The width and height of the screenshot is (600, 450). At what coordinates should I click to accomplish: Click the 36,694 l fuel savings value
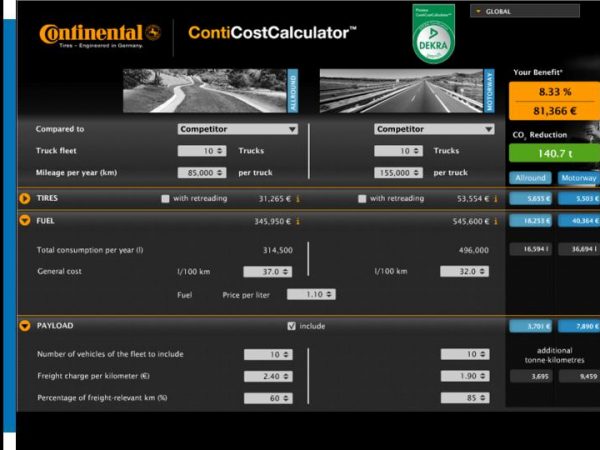click(579, 249)
